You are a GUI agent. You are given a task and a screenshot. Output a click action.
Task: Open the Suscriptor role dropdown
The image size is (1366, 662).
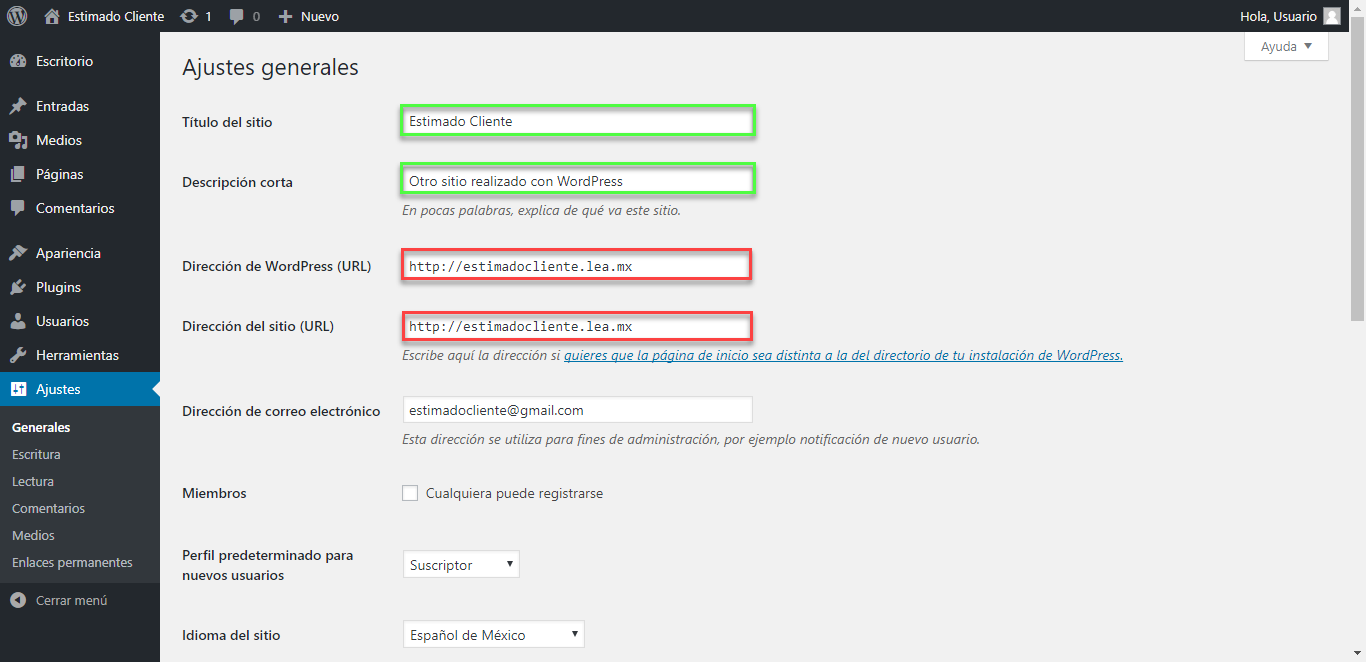[x=461, y=565]
